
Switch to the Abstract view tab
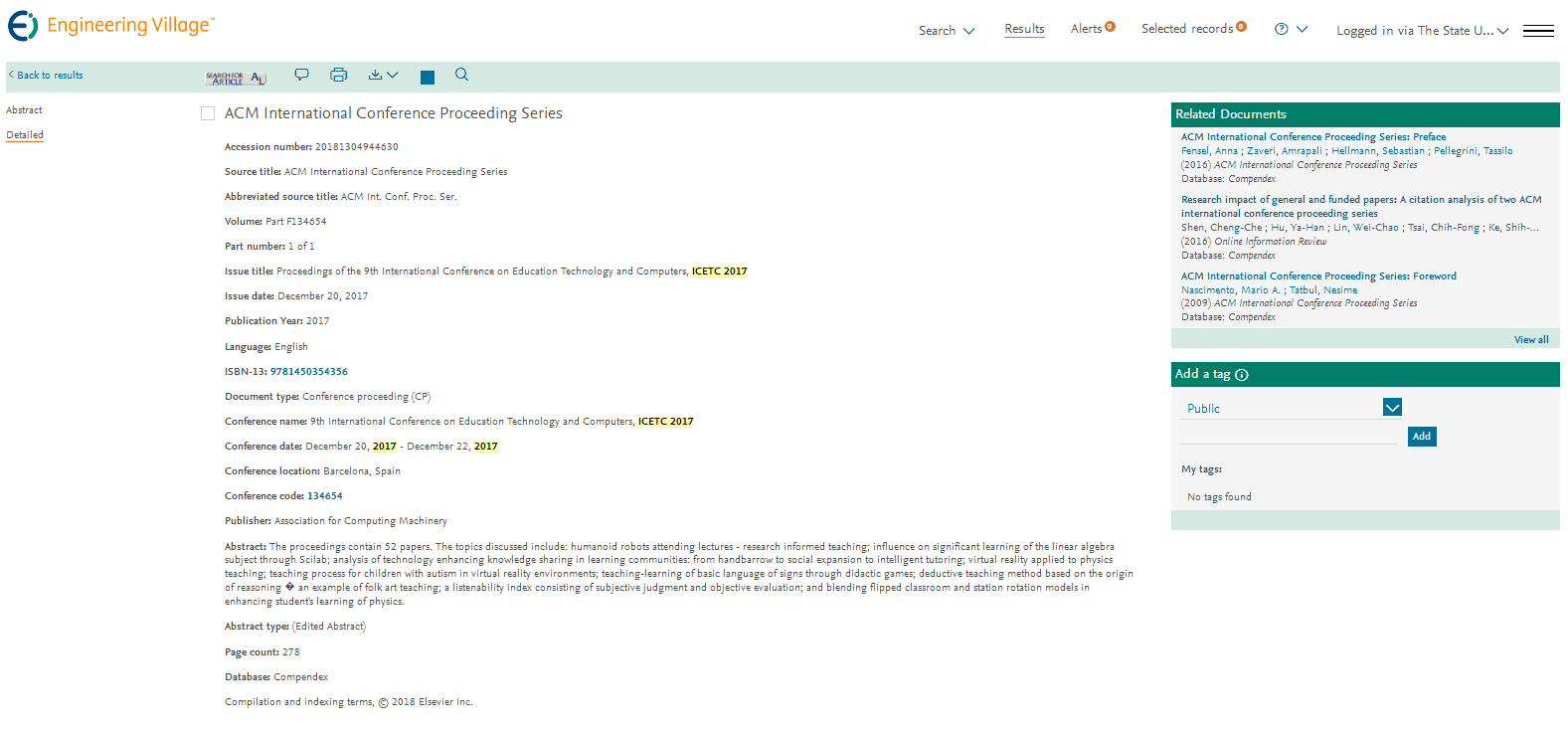(24, 110)
